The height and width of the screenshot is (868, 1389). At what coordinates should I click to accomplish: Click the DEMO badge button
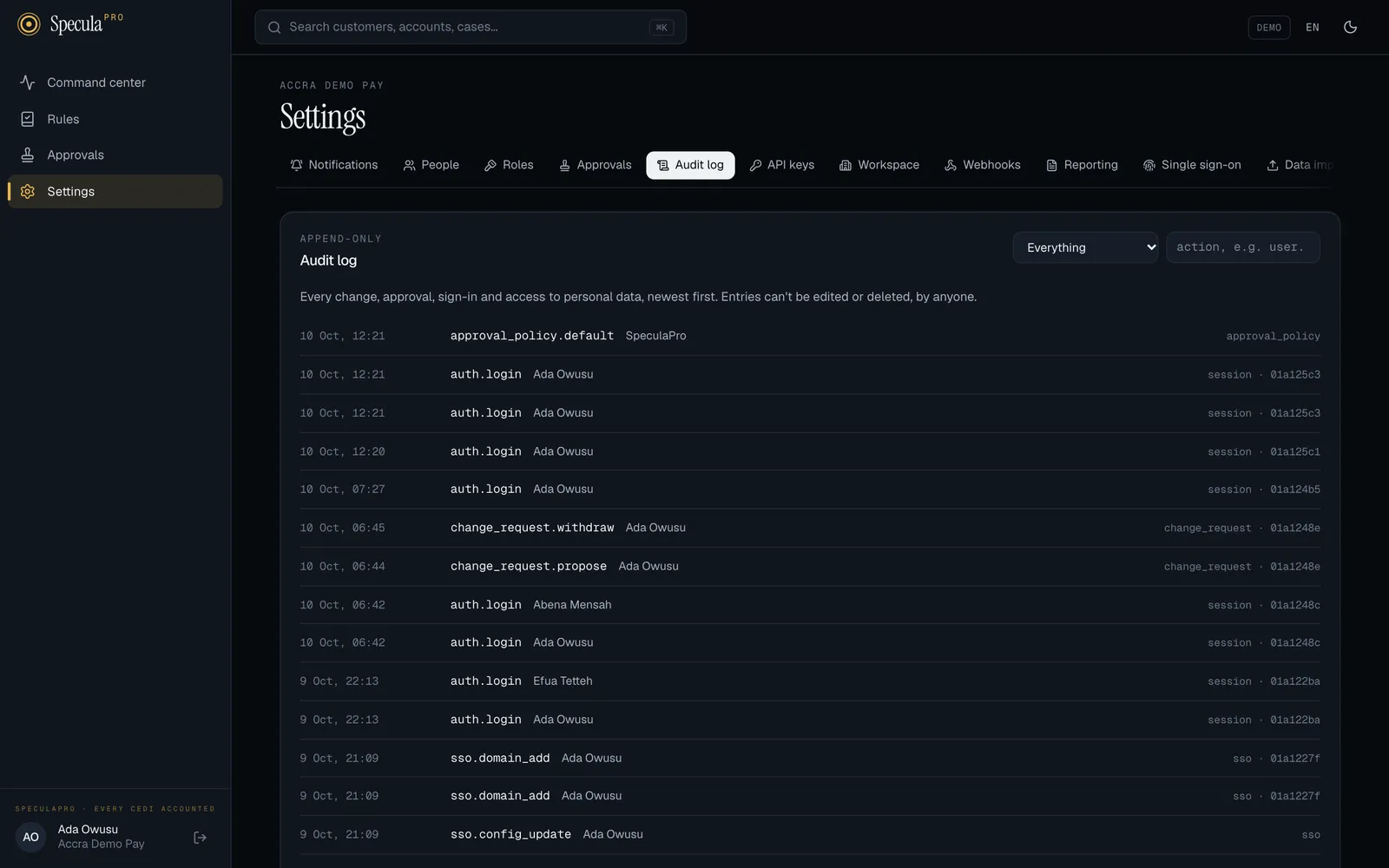pyautogui.click(x=1268, y=27)
